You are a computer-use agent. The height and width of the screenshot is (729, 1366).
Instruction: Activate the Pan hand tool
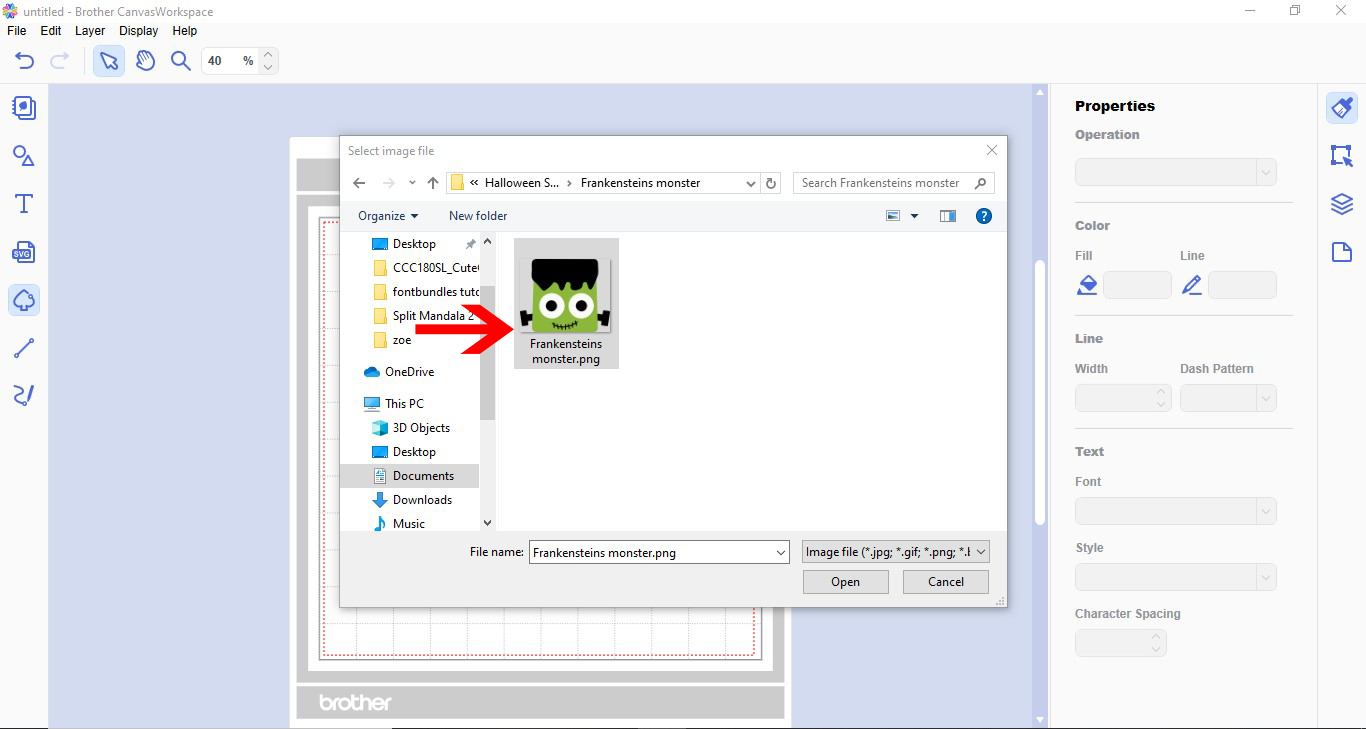tap(145, 61)
